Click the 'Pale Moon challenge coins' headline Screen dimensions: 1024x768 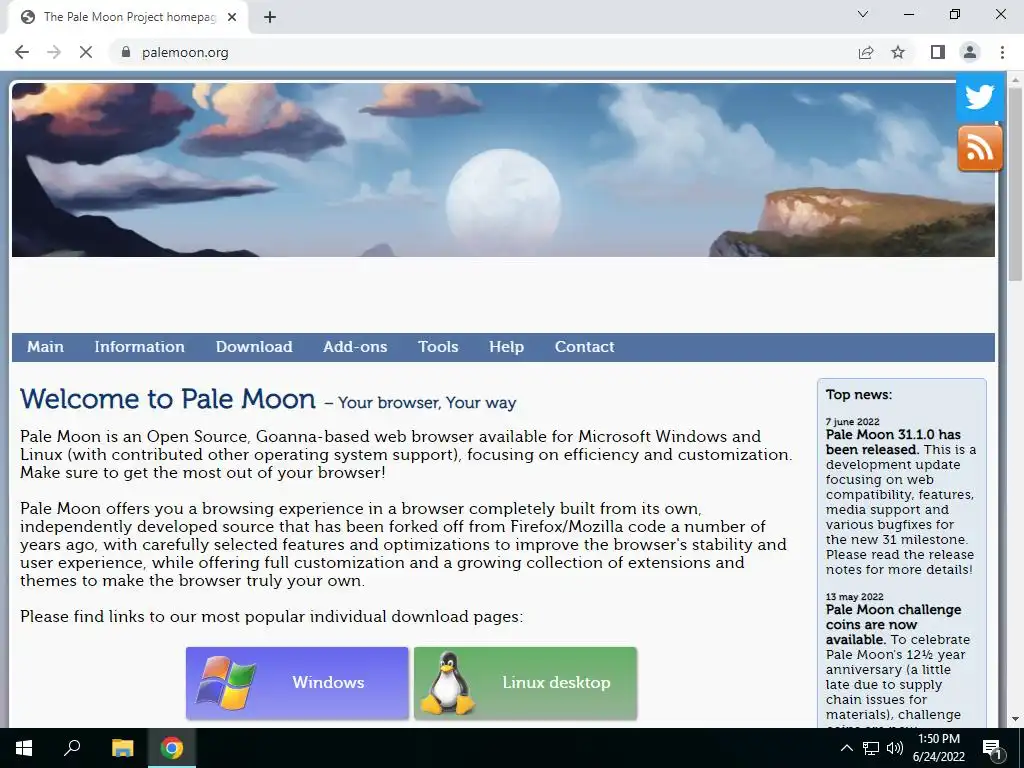pos(893,624)
